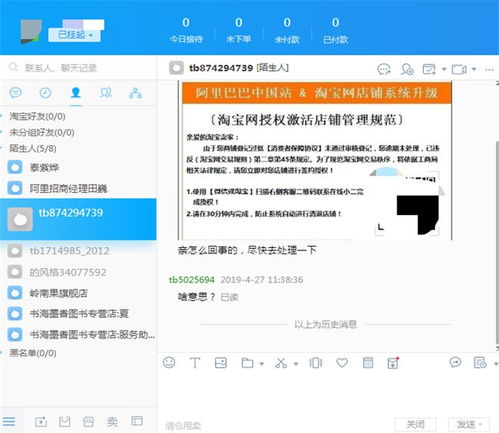The width and height of the screenshot is (499, 433).
Task: Click the layout panel icon at bottom
Action: point(137,421)
